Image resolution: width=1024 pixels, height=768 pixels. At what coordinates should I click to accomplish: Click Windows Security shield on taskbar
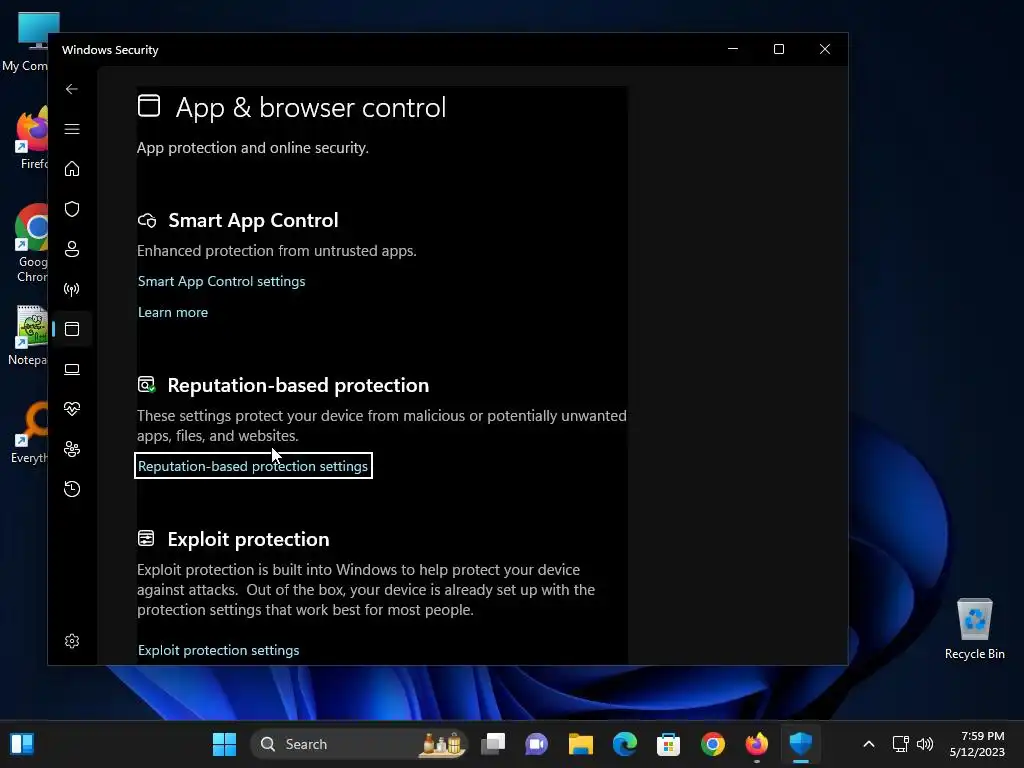coord(801,744)
